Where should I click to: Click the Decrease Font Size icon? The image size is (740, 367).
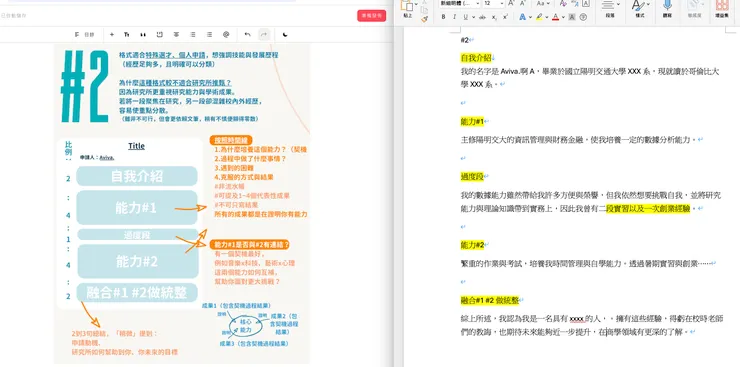pyautogui.click(x=523, y=3)
